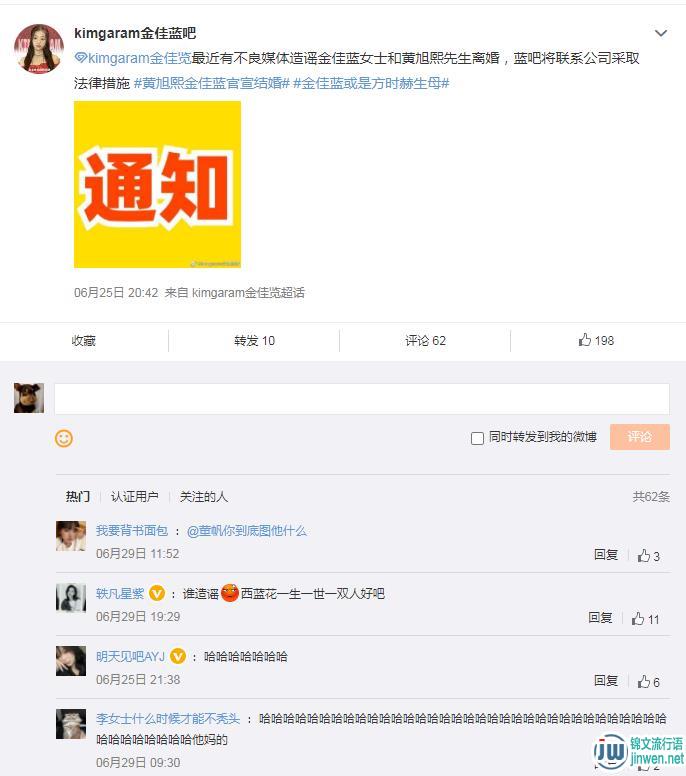Like the 明天见吧AYJ comment with 6 likes
686x776 pixels.
click(x=648, y=681)
